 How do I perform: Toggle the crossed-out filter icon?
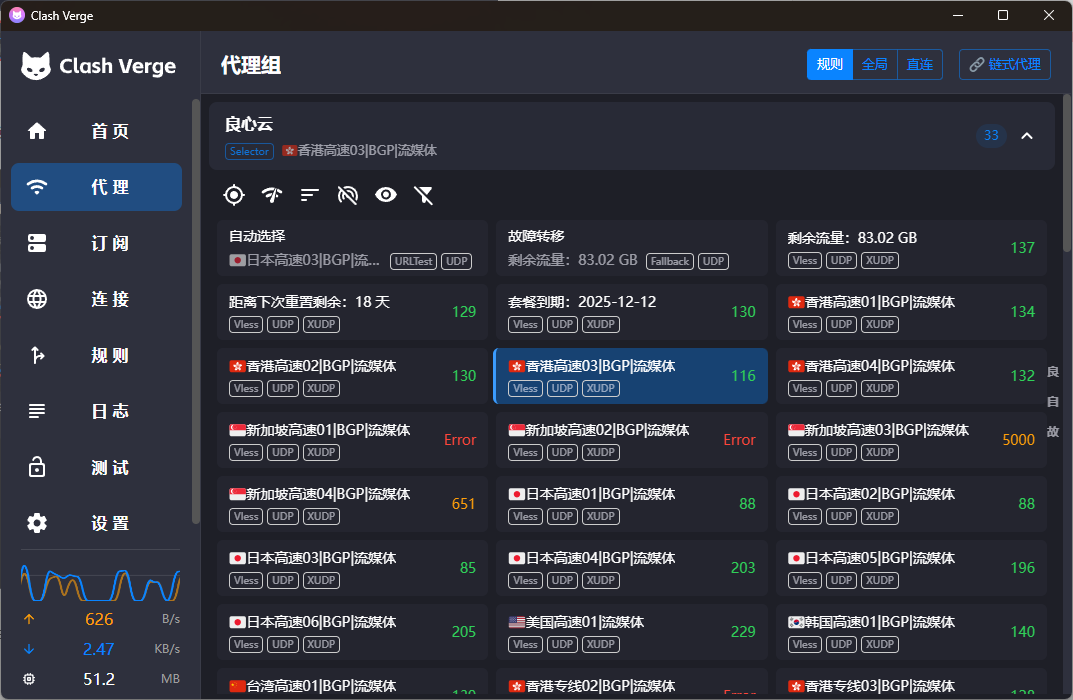(x=424, y=195)
